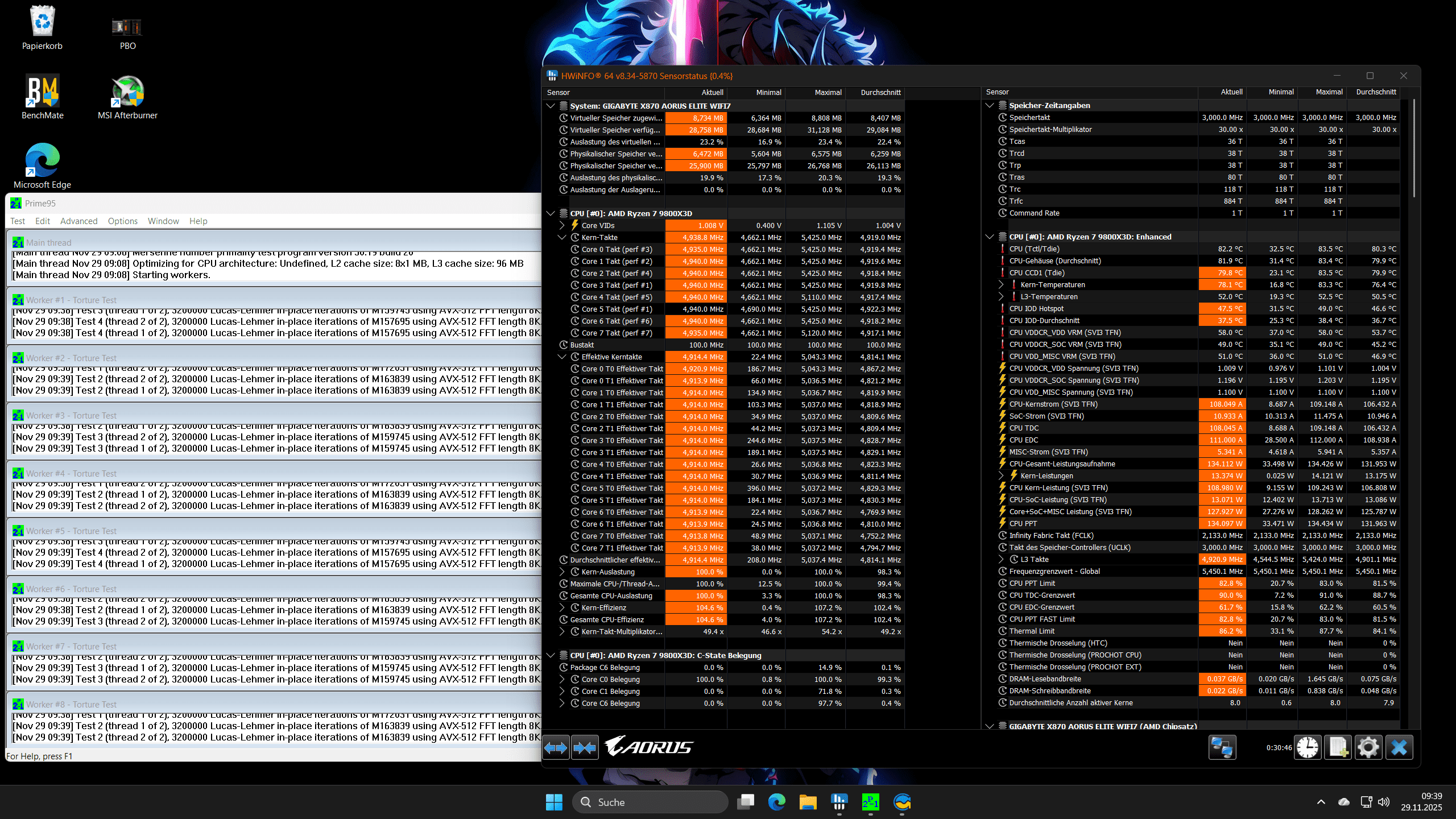Open HWiNFO sensor settings gear
The width and height of the screenshot is (1456, 819).
coord(1368,747)
